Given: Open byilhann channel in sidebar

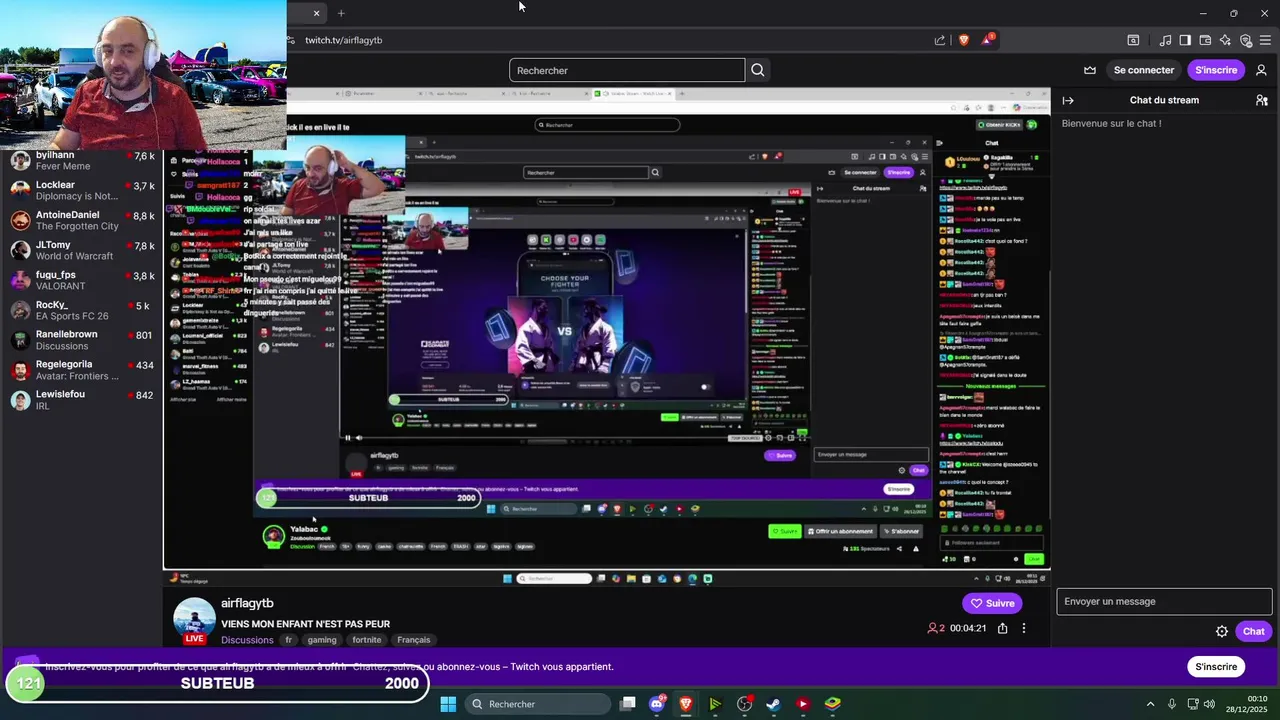Looking at the screenshot, I should (82, 160).
